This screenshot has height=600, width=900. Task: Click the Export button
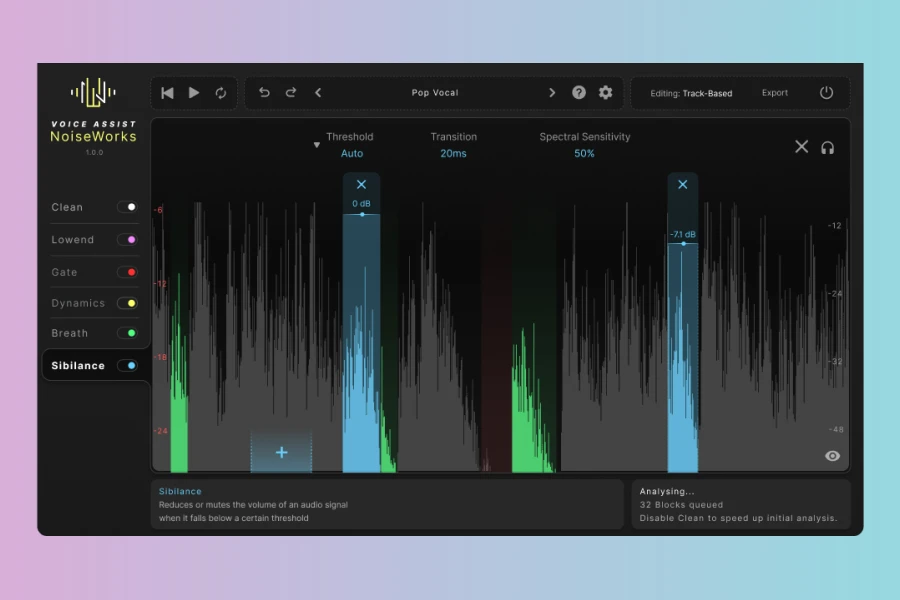point(775,93)
